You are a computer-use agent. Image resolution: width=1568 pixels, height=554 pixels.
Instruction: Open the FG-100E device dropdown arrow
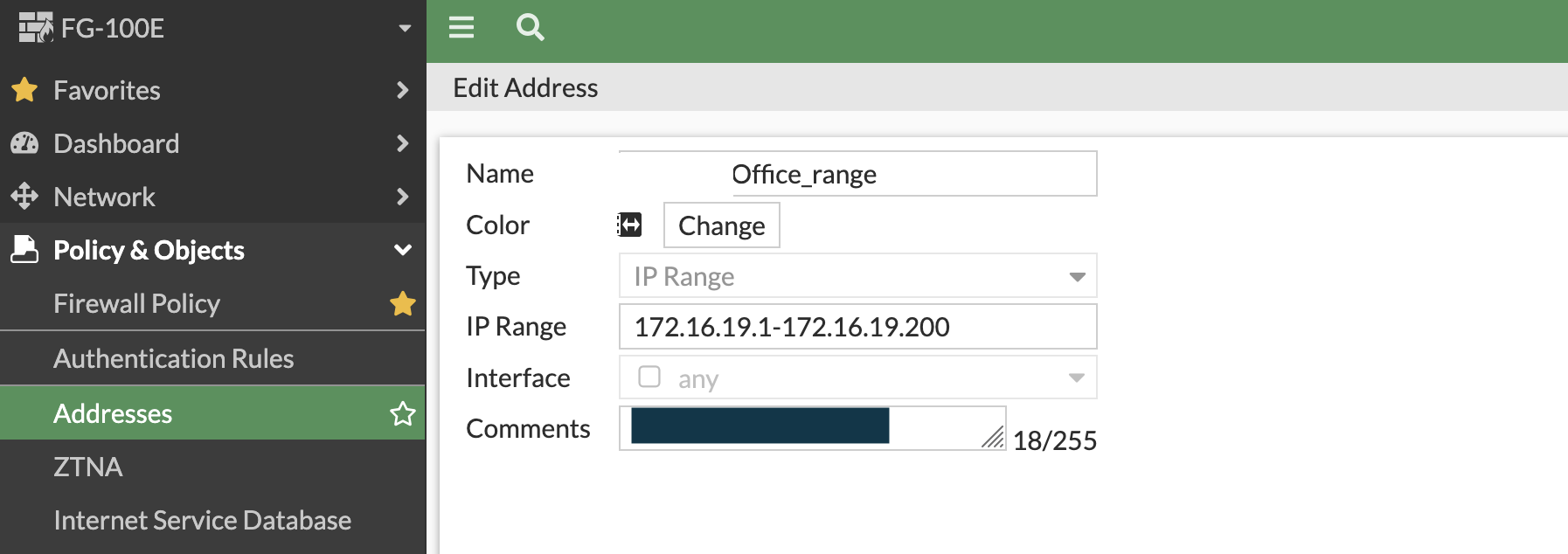[405, 28]
